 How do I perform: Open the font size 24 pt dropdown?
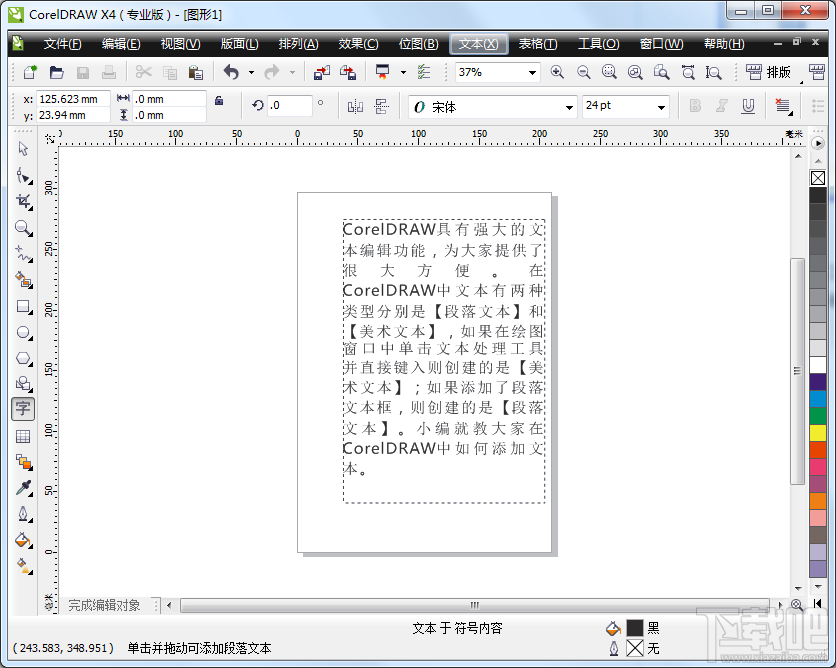pyautogui.click(x=661, y=107)
